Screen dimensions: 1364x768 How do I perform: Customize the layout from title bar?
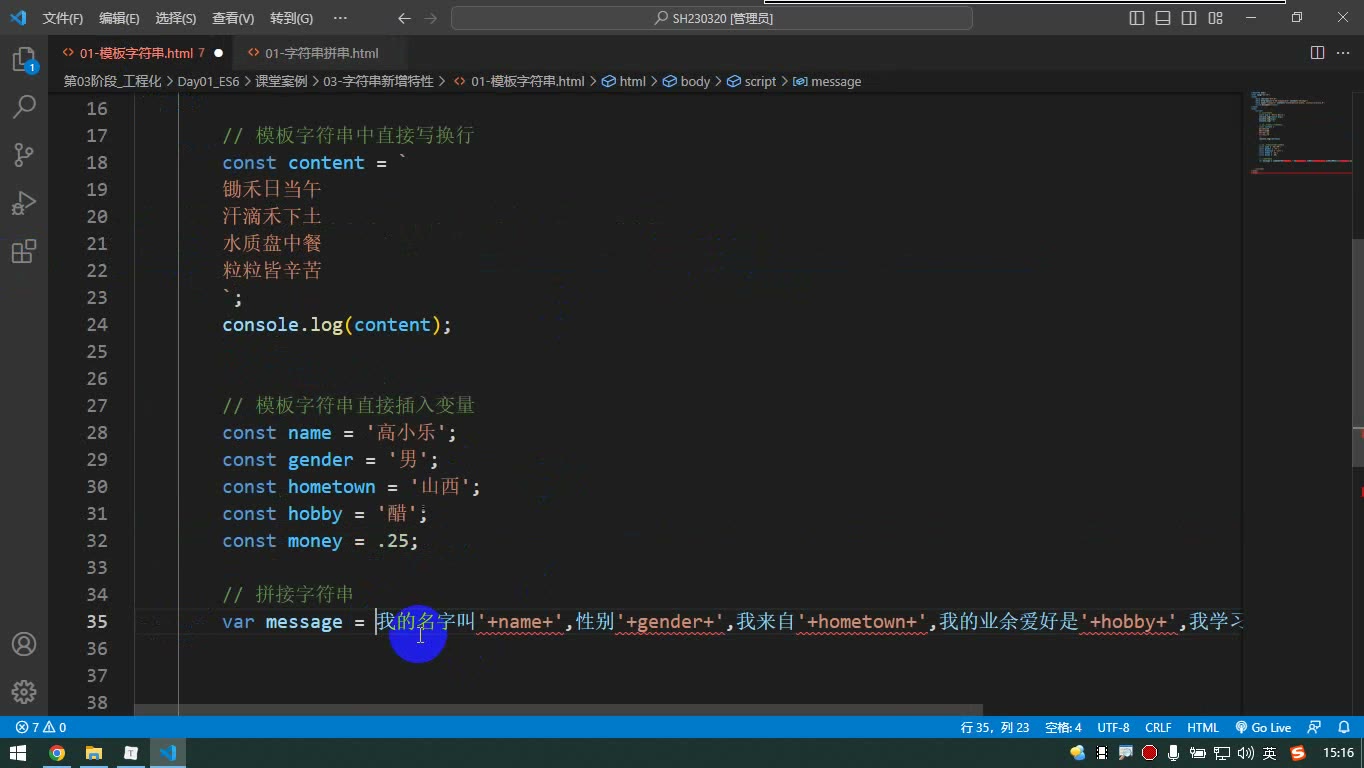point(1215,18)
